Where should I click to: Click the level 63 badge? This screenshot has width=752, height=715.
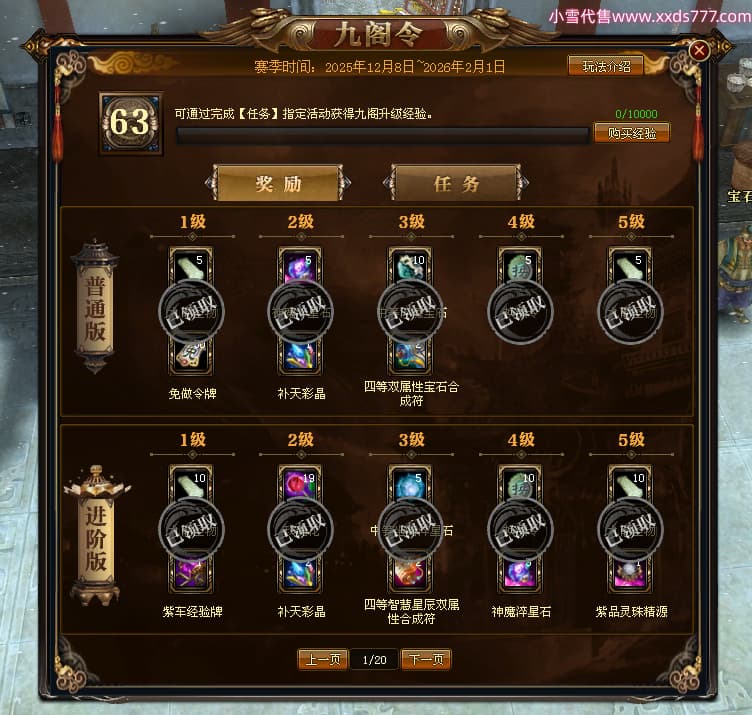point(130,123)
